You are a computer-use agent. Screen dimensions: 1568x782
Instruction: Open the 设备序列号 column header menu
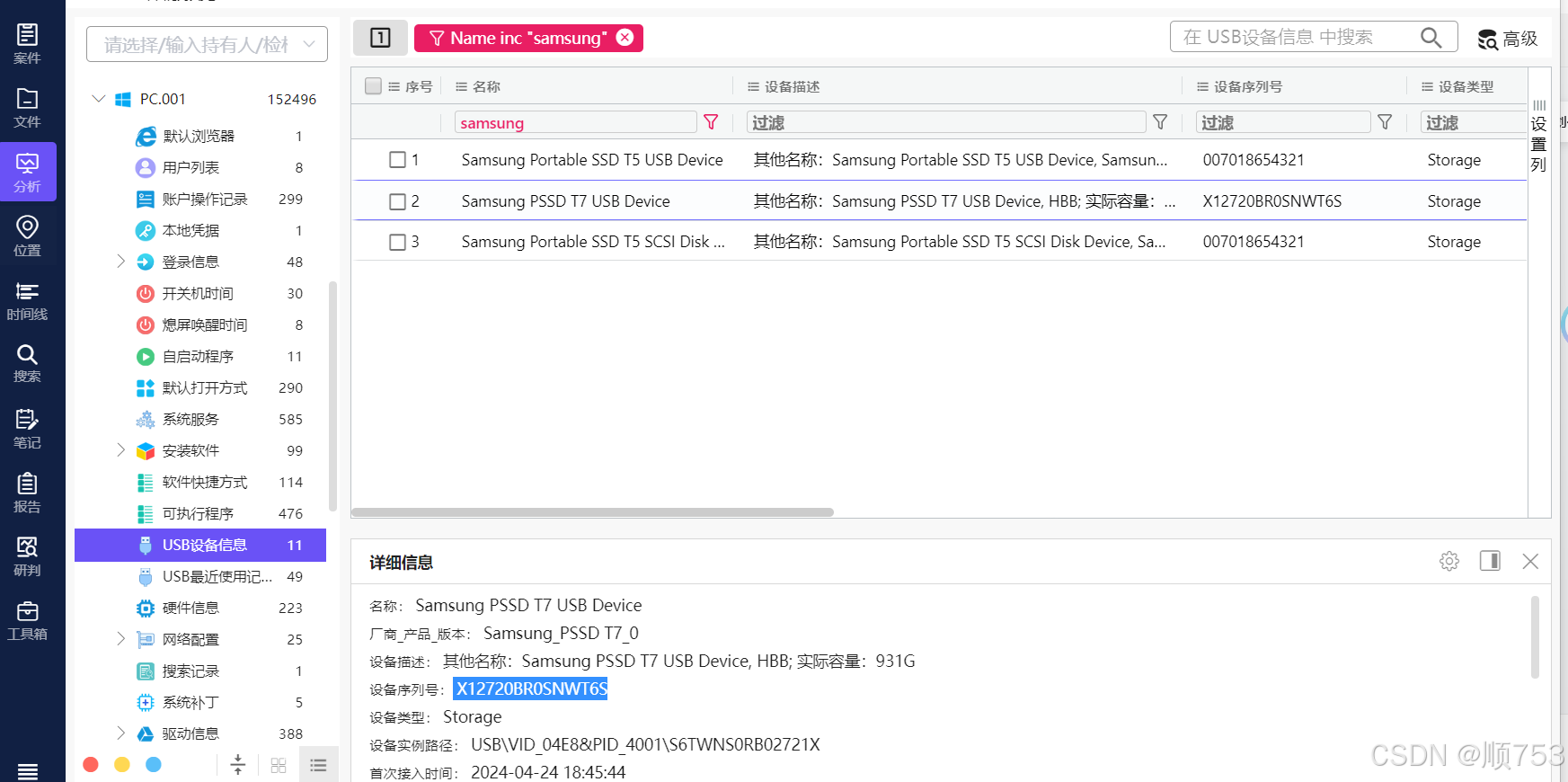(x=1202, y=86)
